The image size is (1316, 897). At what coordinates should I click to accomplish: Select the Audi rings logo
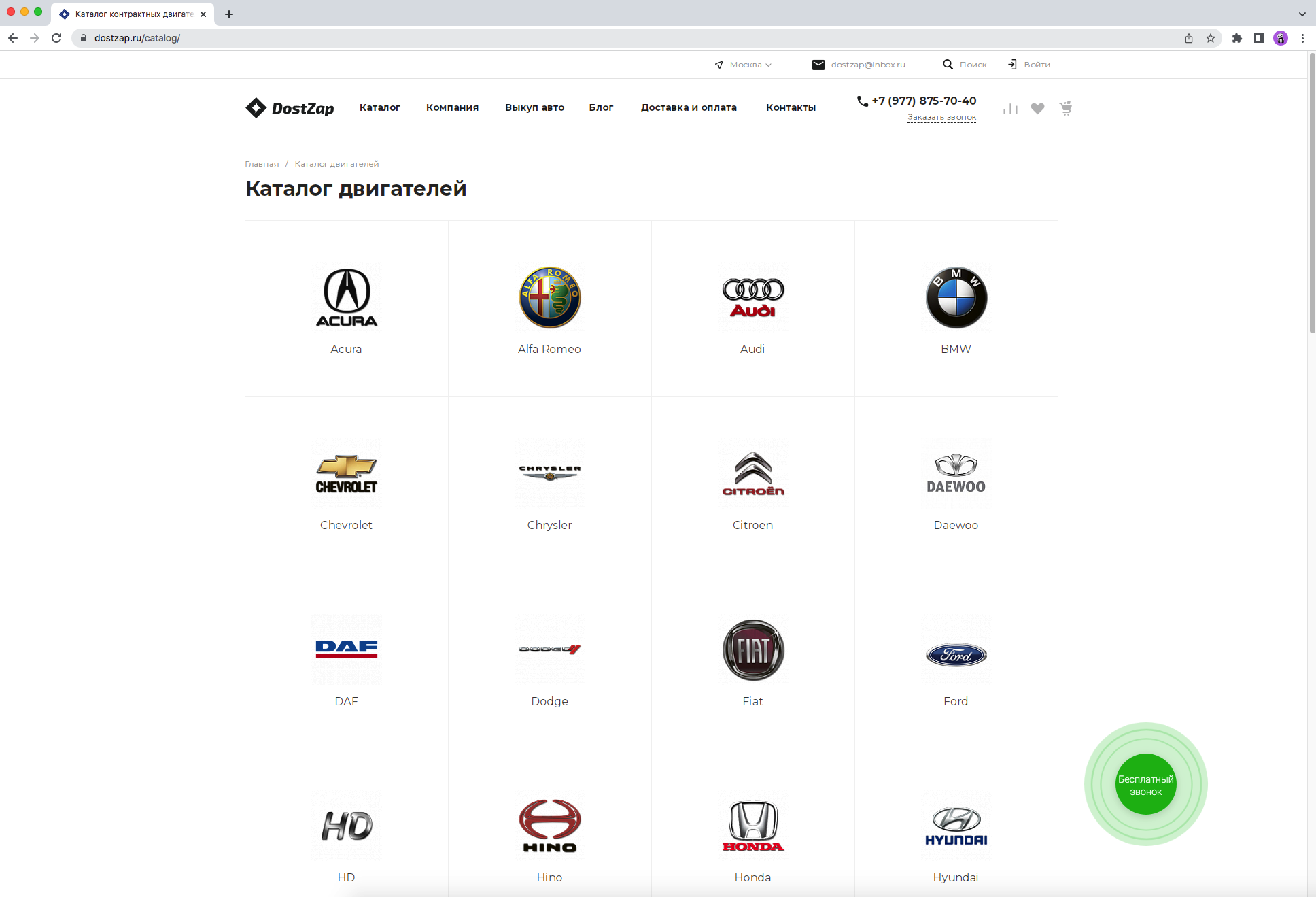point(752,297)
